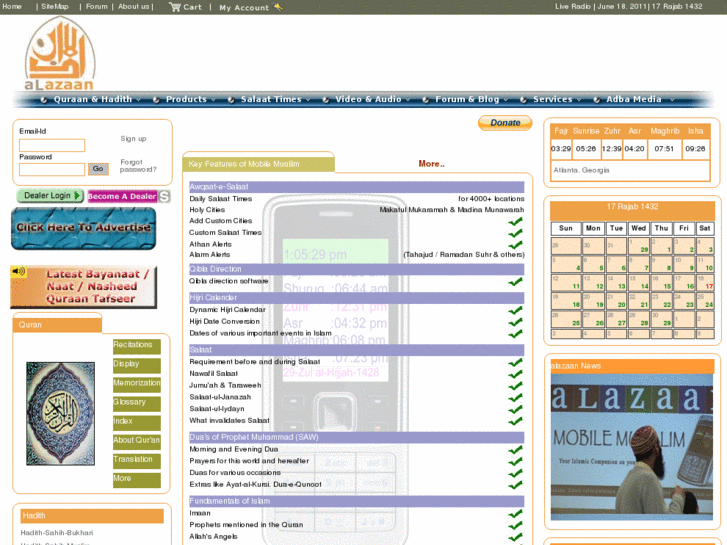
Task: Click More in the Quran panel
Action: (x=137, y=480)
